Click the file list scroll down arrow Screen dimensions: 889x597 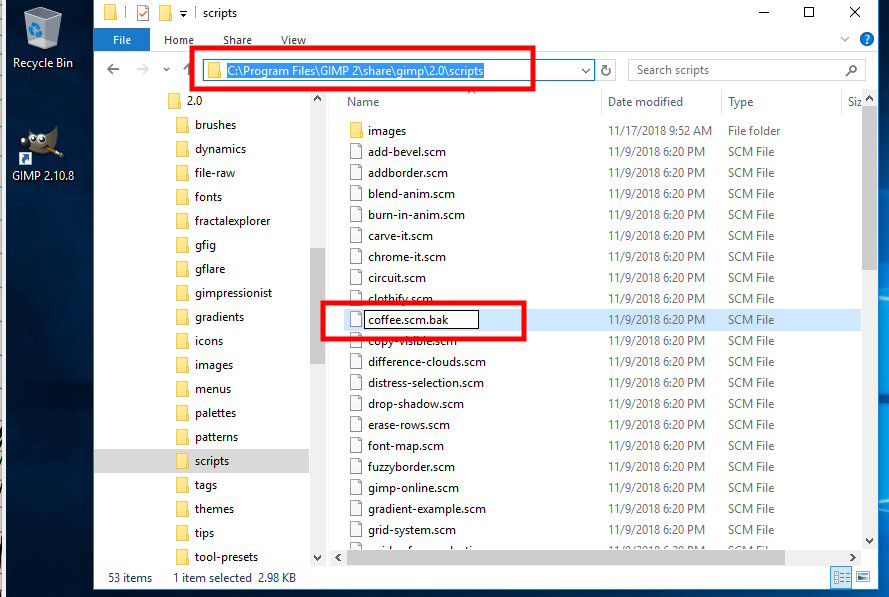[869, 541]
